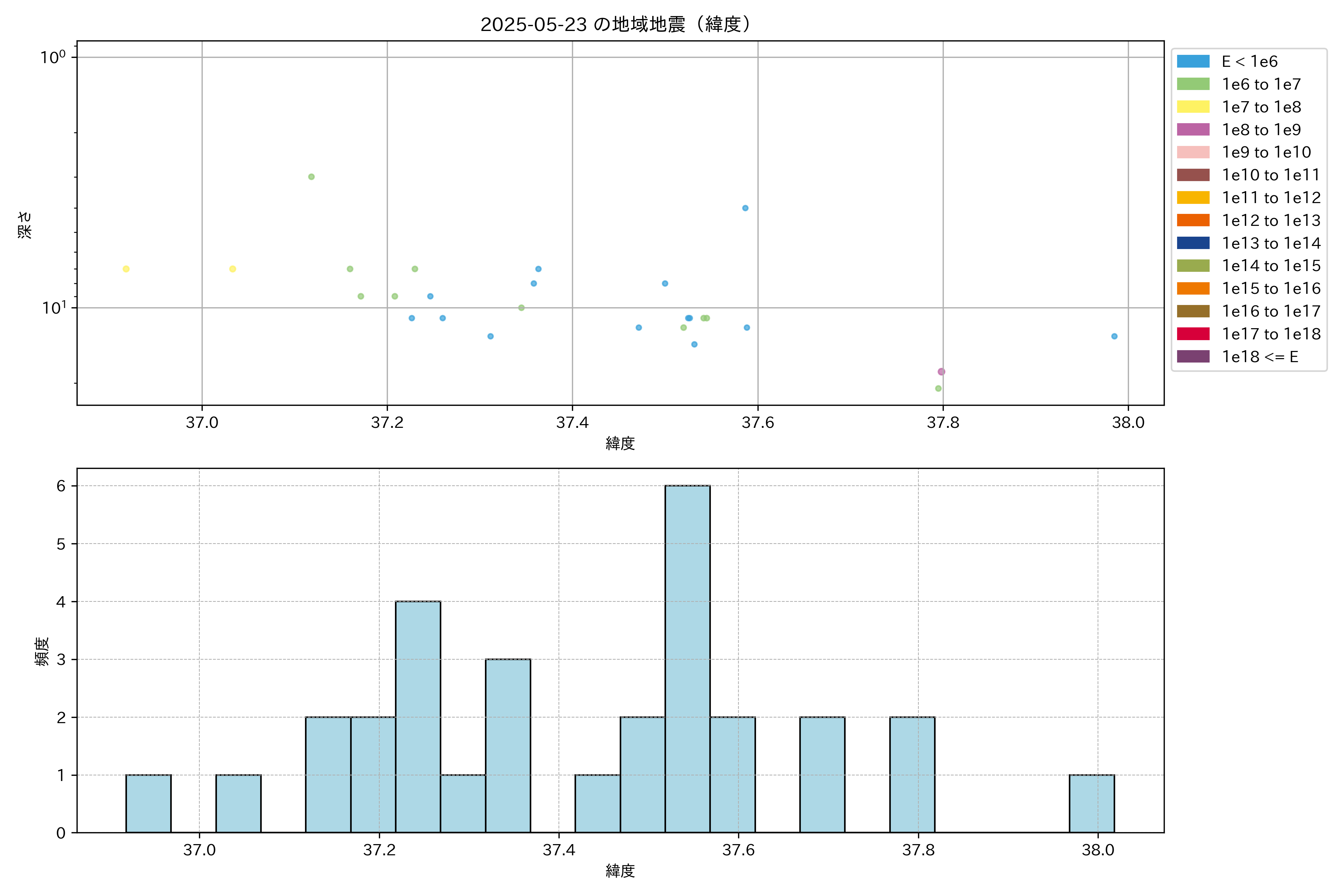Click the green 1e6 to 1e7 swatch
The height and width of the screenshot is (896, 1344).
click(x=1193, y=85)
